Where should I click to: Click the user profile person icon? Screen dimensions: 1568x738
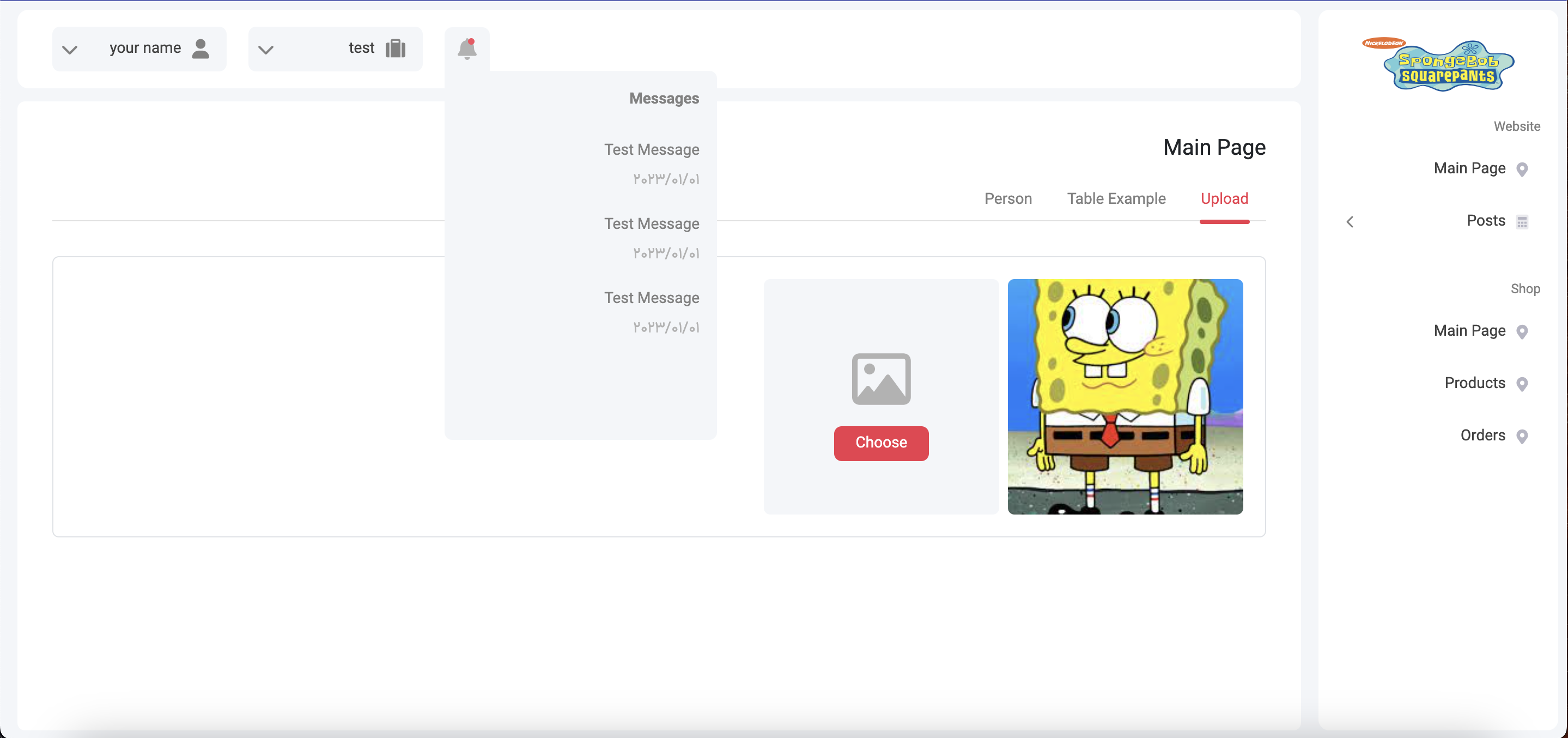200,48
